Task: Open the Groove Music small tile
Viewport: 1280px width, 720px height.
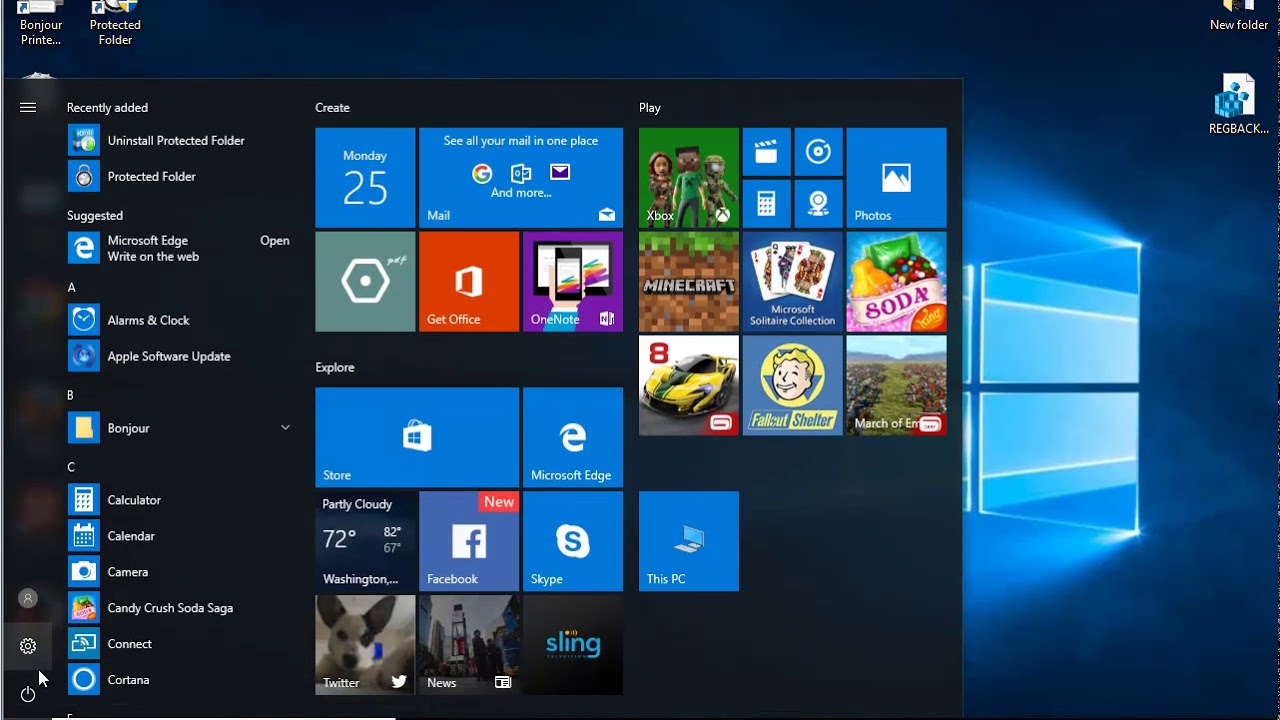Action: tap(819, 152)
